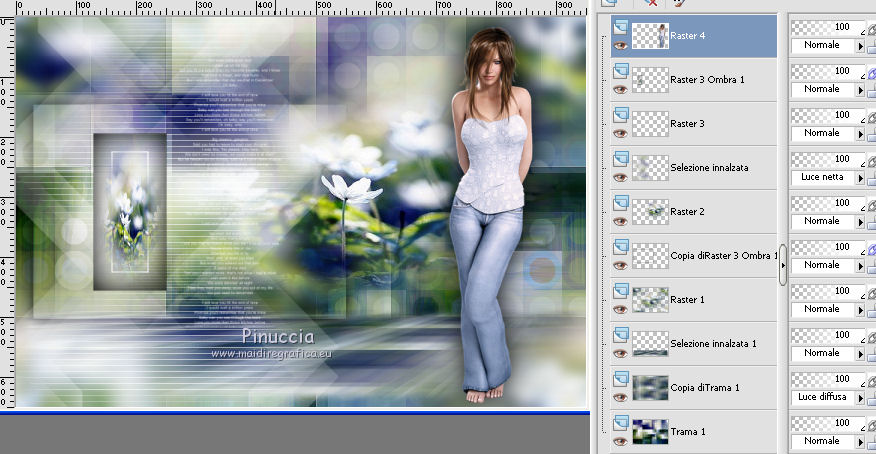This screenshot has height=454, width=876.
Task: Select the Selezione innalzata 1 layer
Action: click(712, 343)
